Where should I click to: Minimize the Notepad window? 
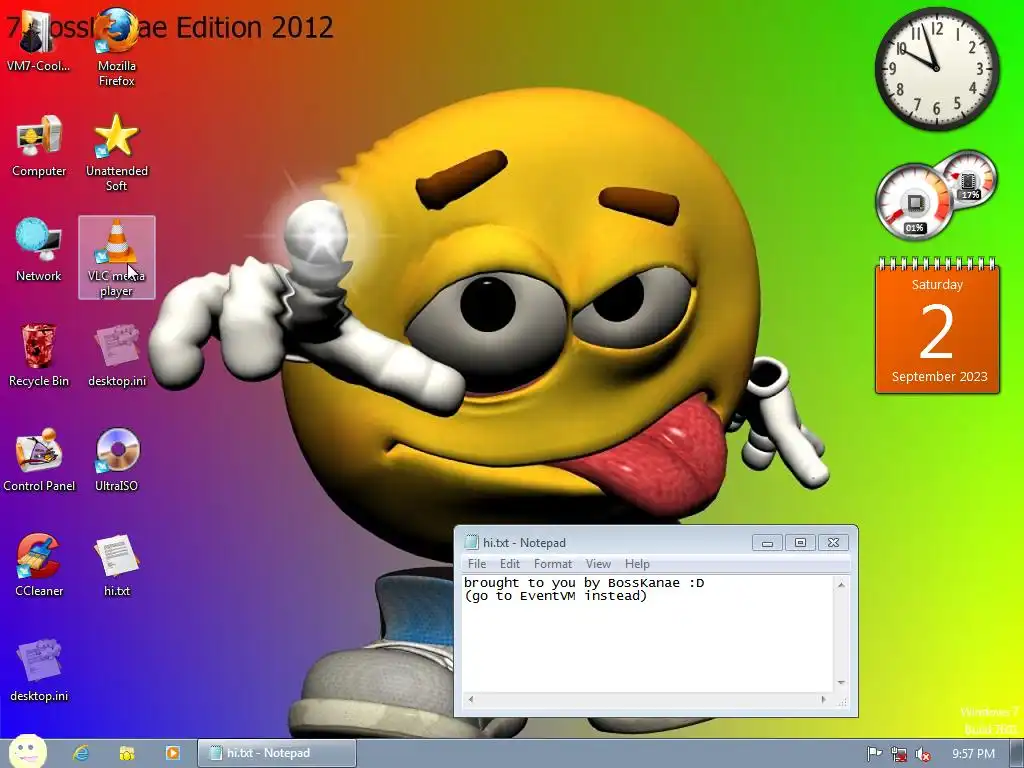point(767,543)
